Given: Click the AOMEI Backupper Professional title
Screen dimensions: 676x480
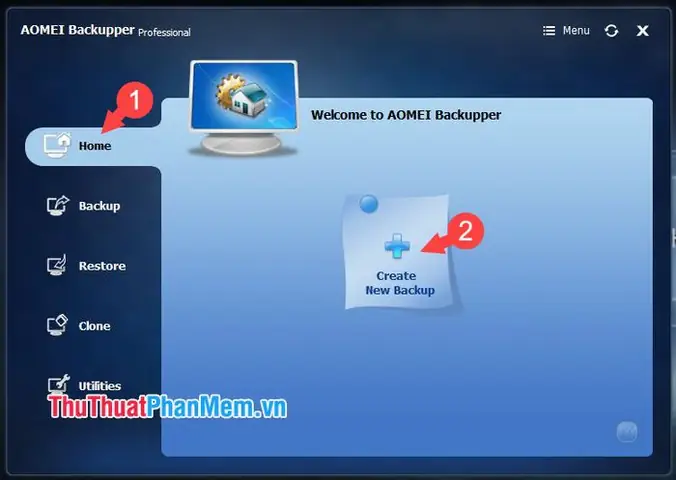Looking at the screenshot, I should (106, 31).
